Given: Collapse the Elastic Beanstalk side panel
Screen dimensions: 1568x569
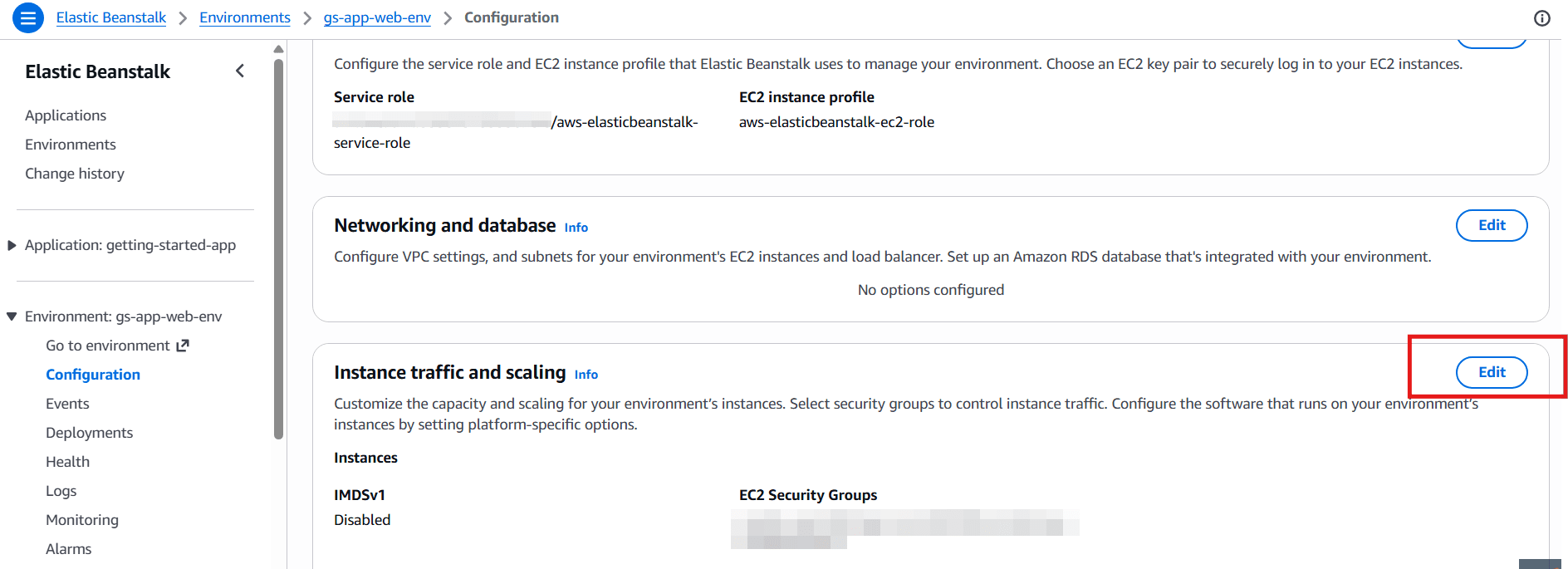Looking at the screenshot, I should tap(240, 71).
